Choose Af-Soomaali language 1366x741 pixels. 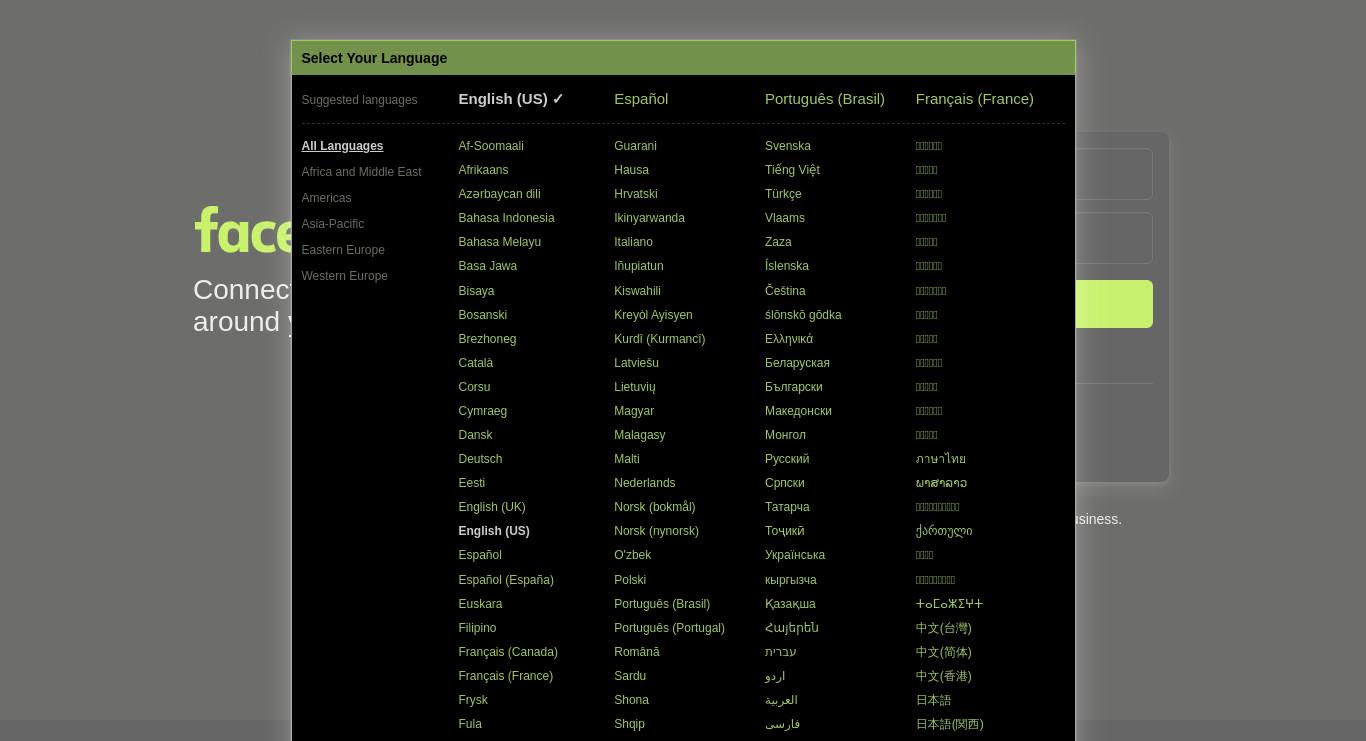coord(491,146)
